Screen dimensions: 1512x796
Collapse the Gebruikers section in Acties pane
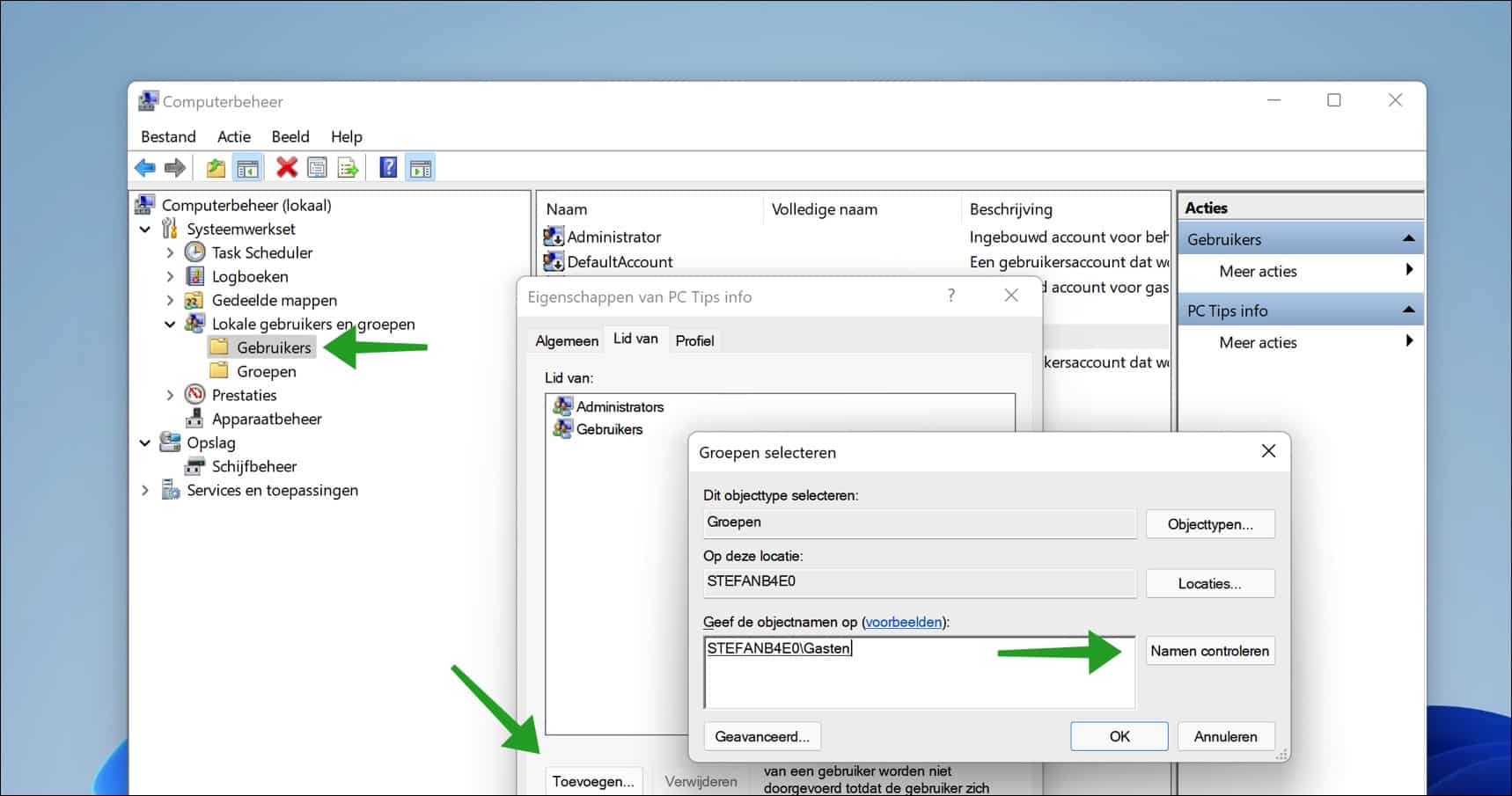point(1410,237)
